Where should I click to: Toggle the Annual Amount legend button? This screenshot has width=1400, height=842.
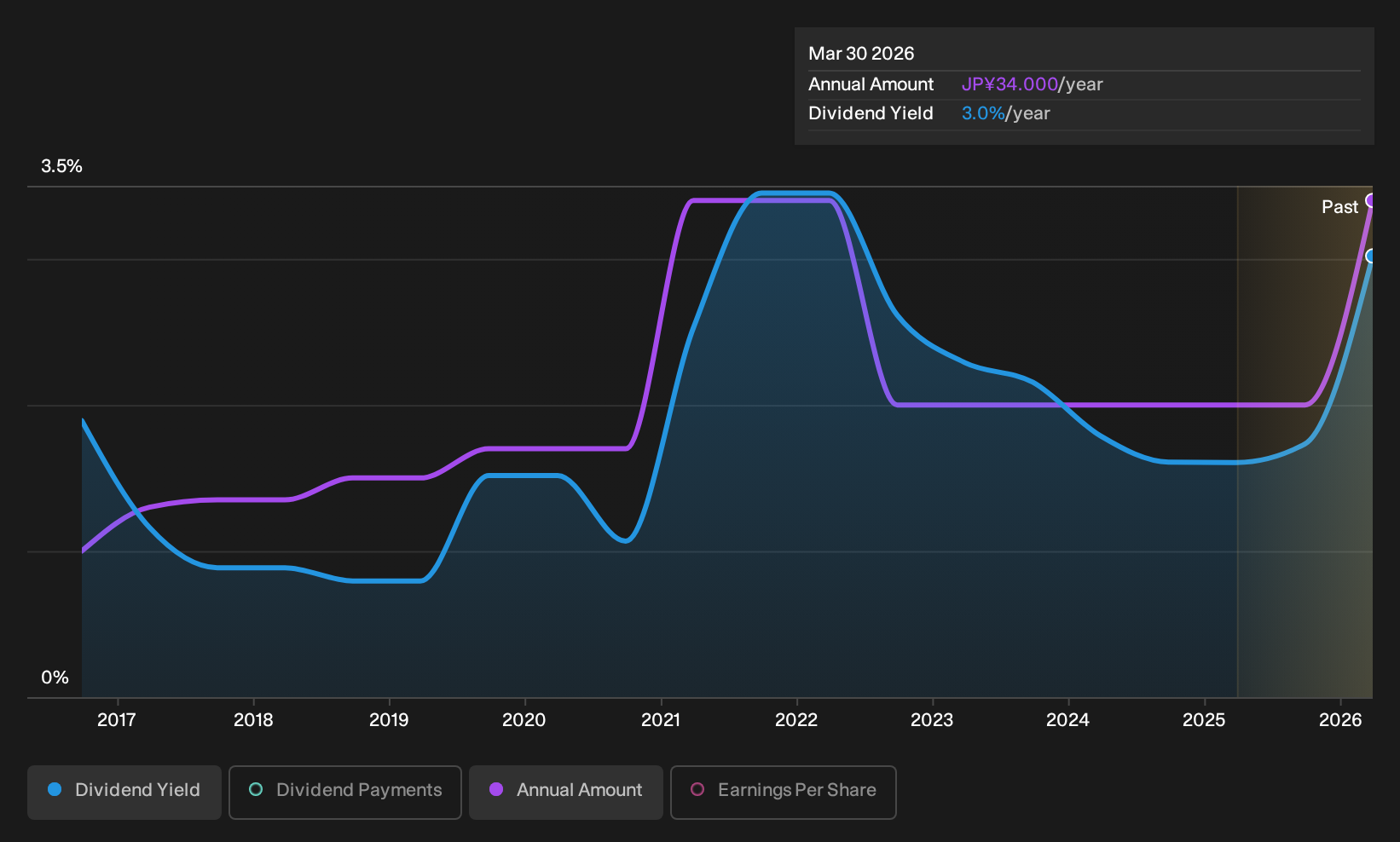(x=566, y=792)
